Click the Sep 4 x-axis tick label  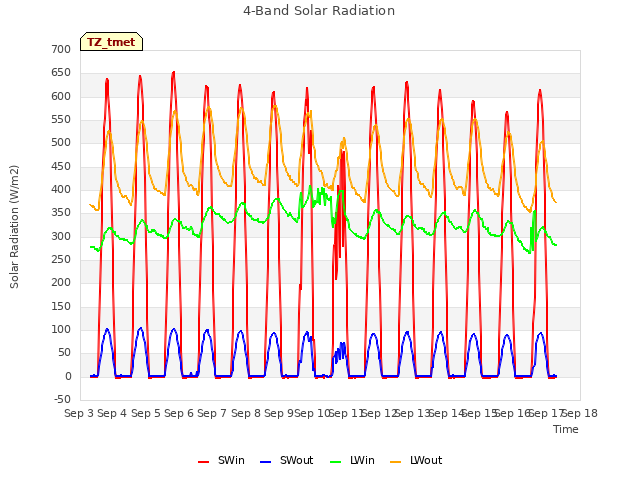[x=112, y=413]
